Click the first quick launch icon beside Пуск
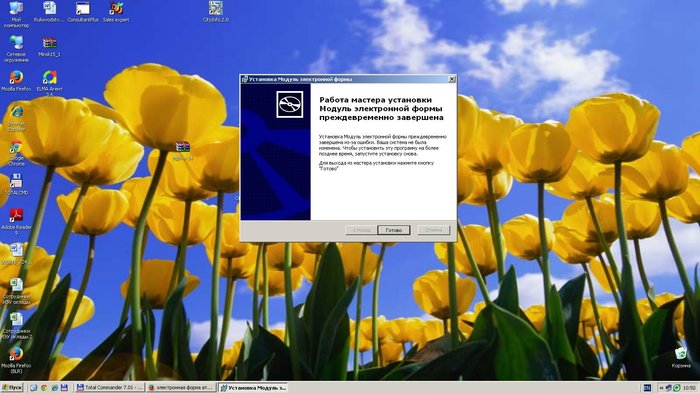The width and height of the screenshot is (700, 394). (x=33, y=388)
